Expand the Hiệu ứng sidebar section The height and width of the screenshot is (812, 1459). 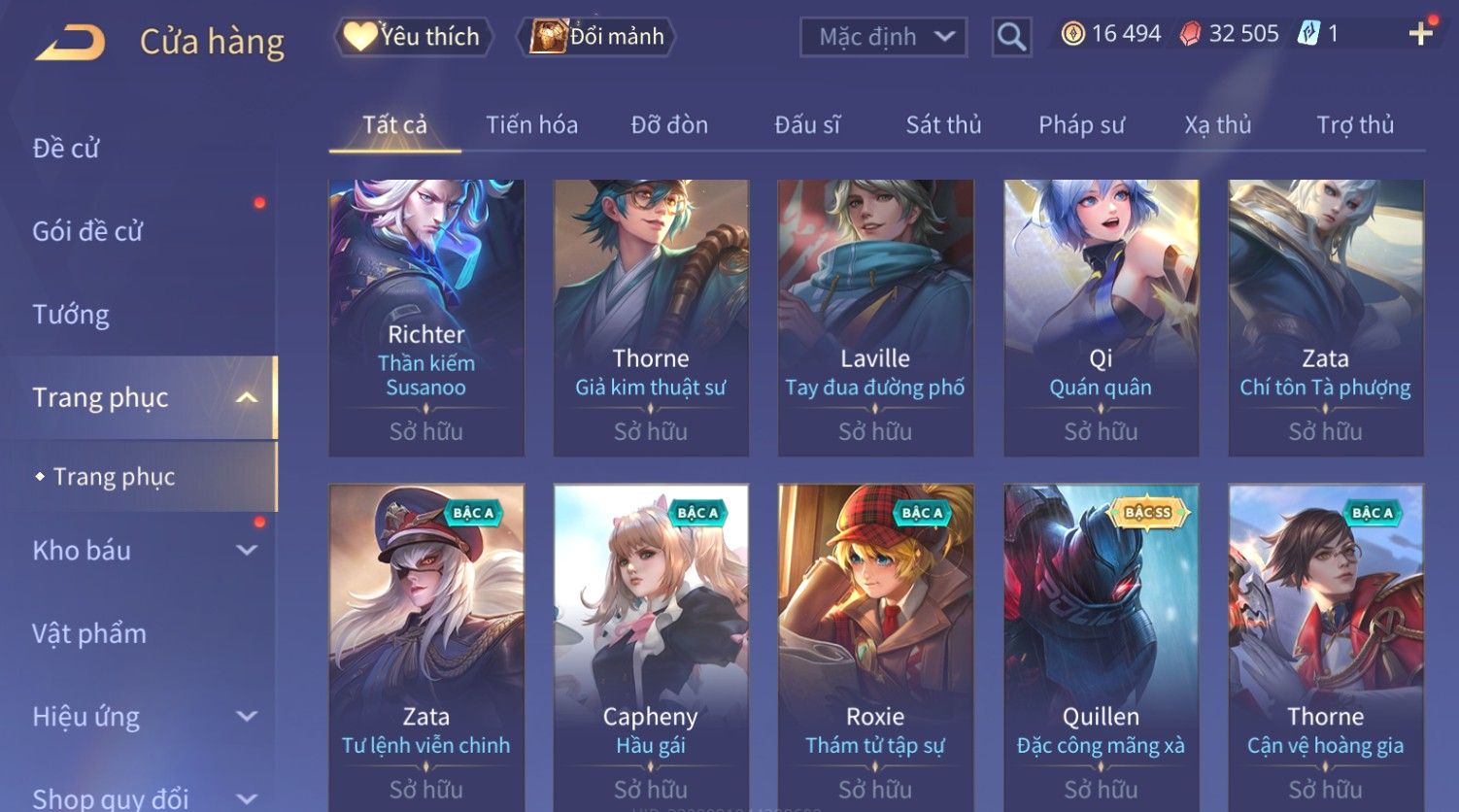(x=247, y=717)
